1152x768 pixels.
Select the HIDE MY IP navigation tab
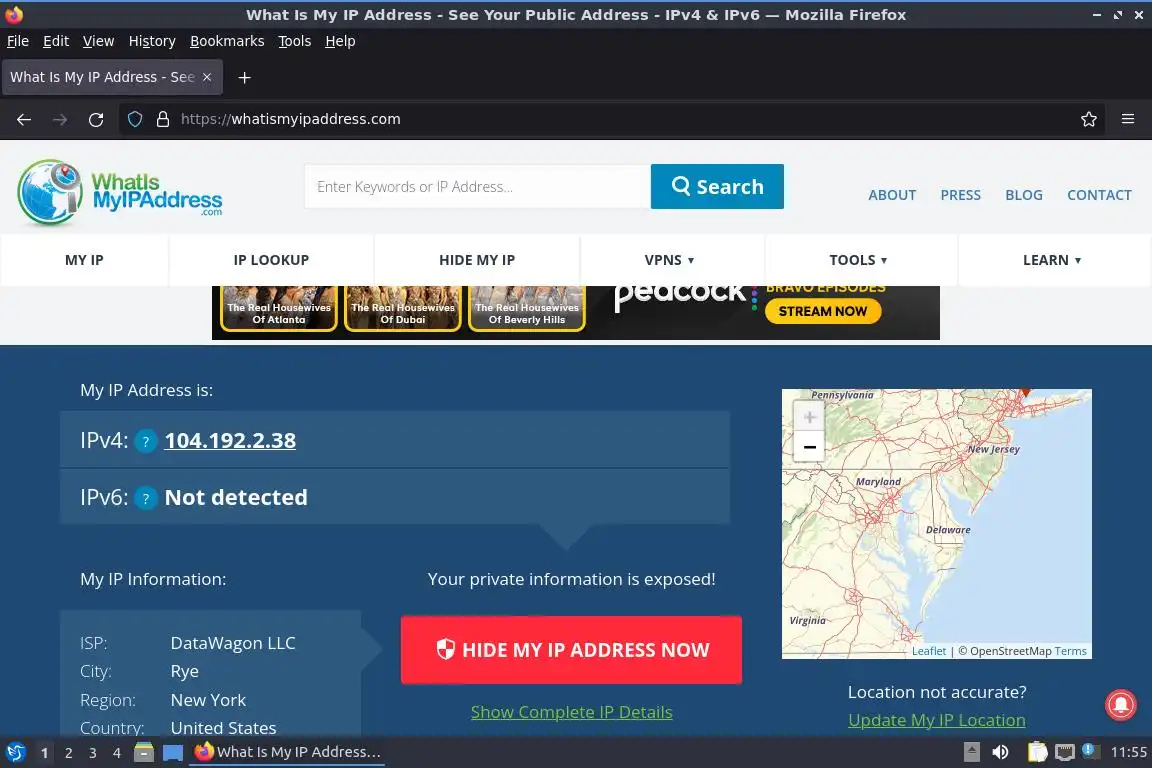477,260
